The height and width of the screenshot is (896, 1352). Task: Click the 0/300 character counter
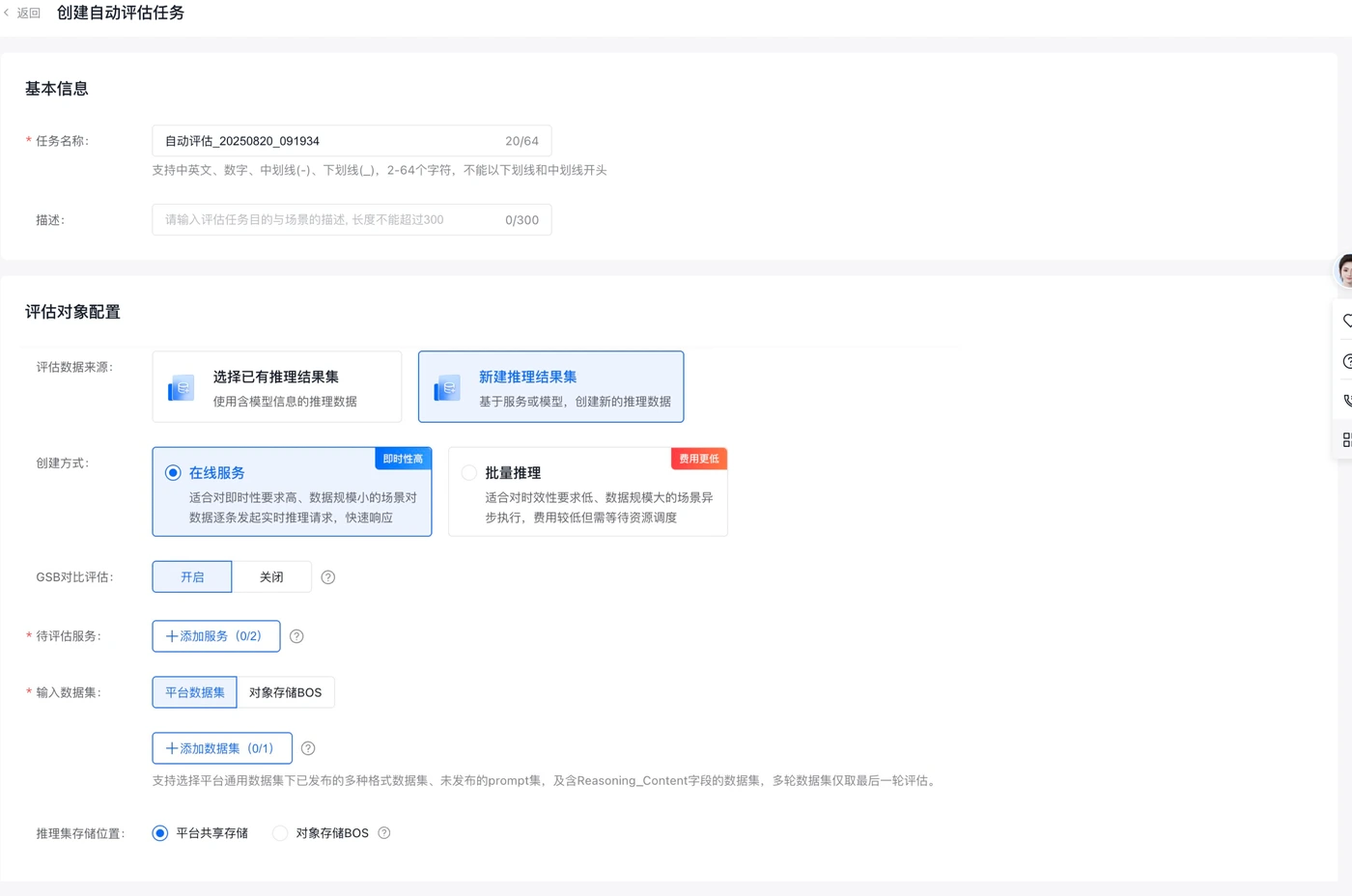click(522, 220)
